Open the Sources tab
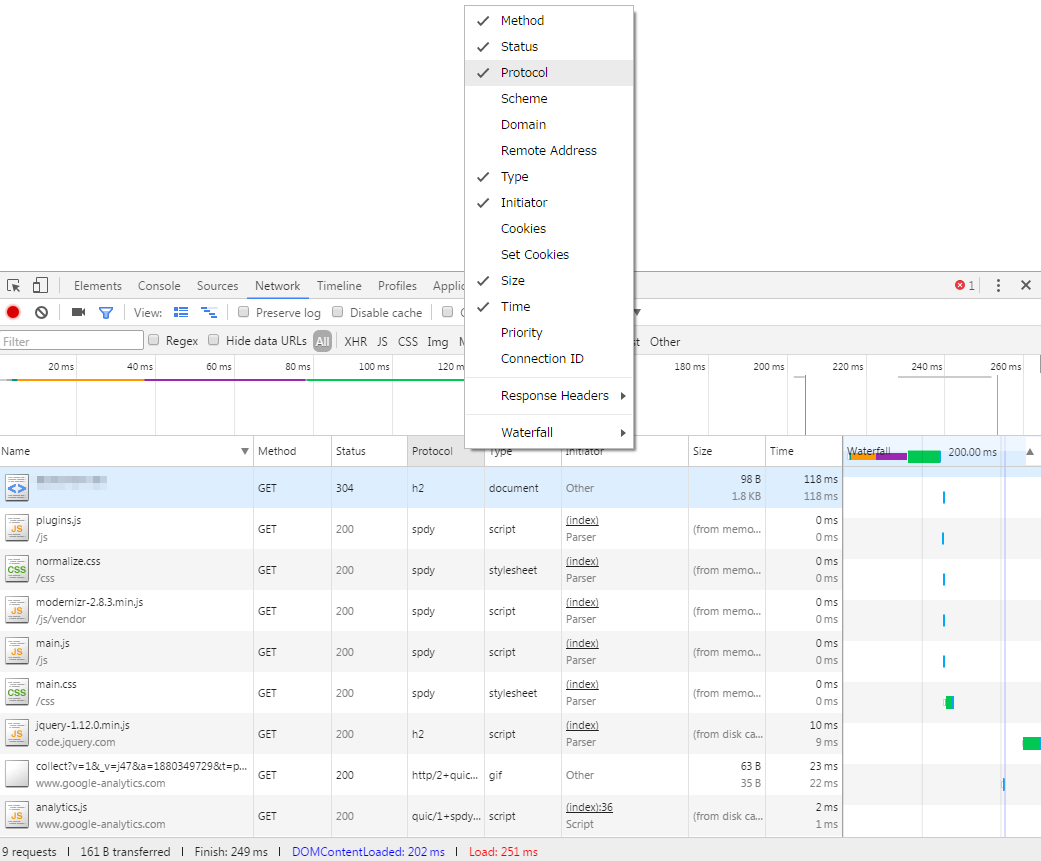 [217, 285]
